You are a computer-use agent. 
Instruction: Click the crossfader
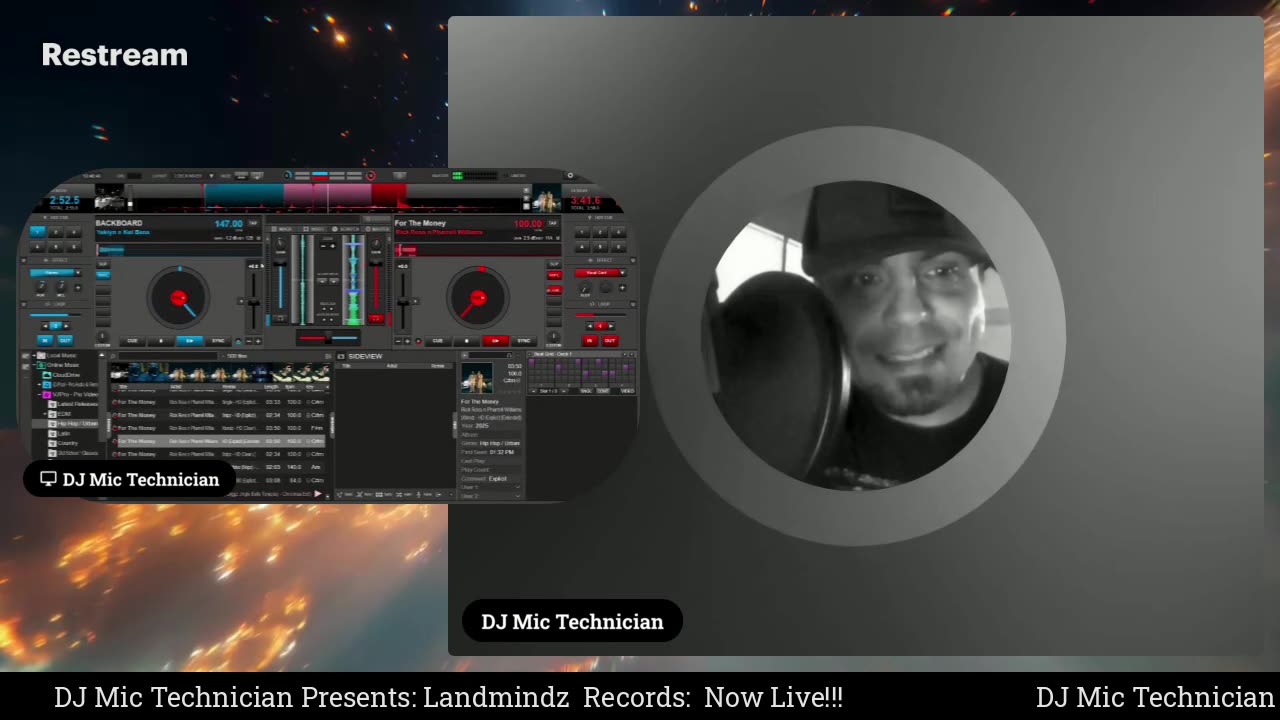(x=328, y=339)
